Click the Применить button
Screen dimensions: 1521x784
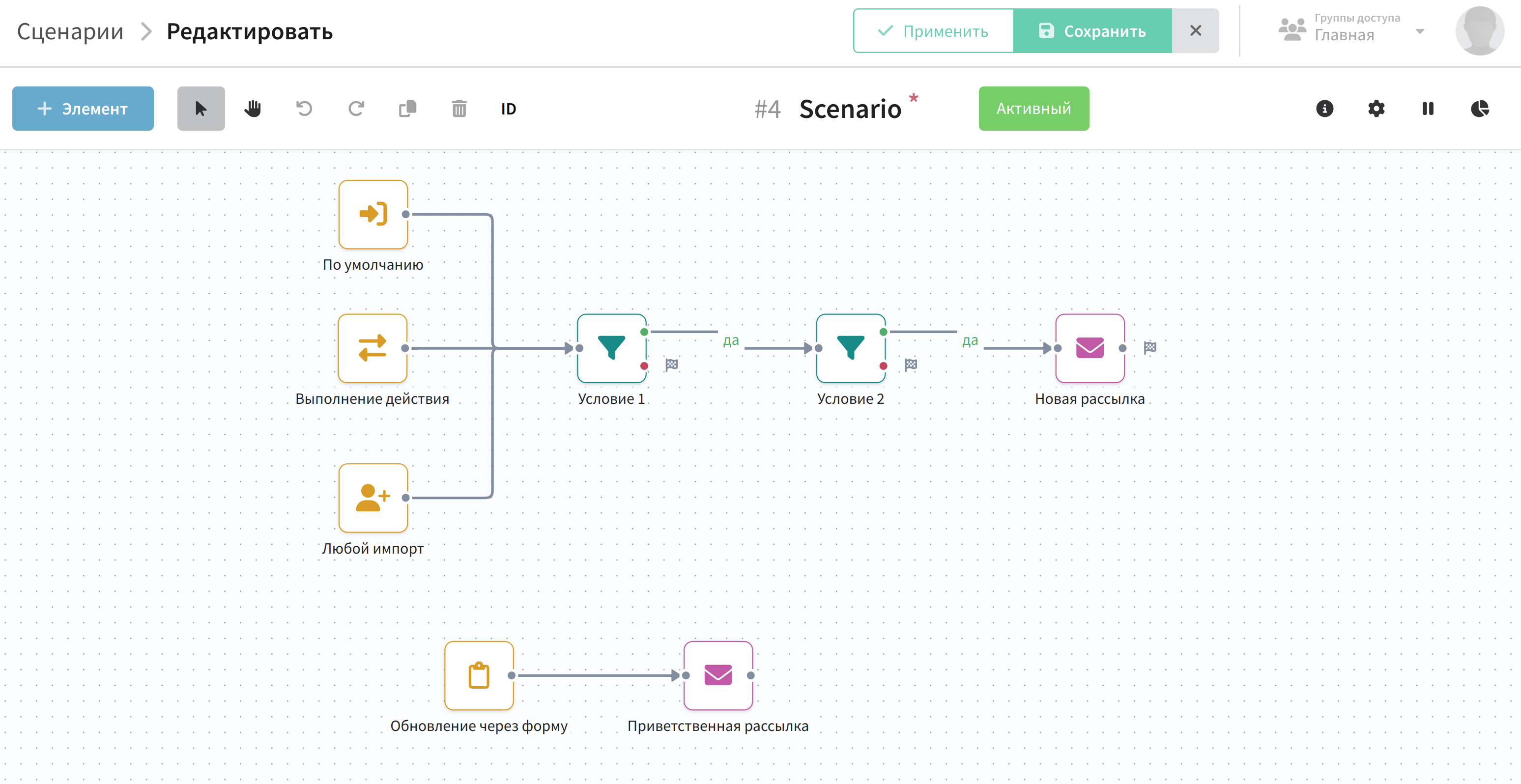(x=934, y=30)
